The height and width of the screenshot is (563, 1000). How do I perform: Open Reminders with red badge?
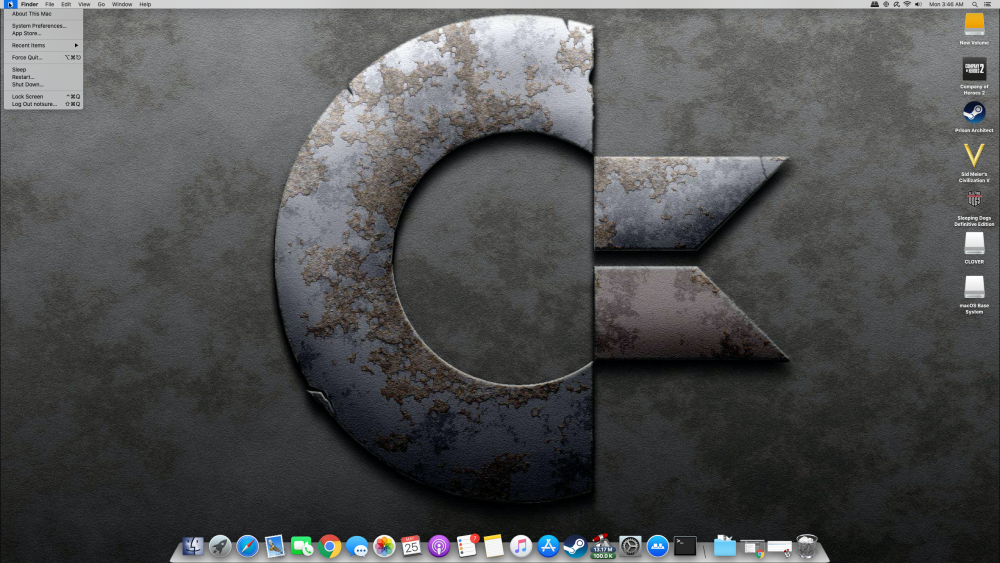[467, 546]
